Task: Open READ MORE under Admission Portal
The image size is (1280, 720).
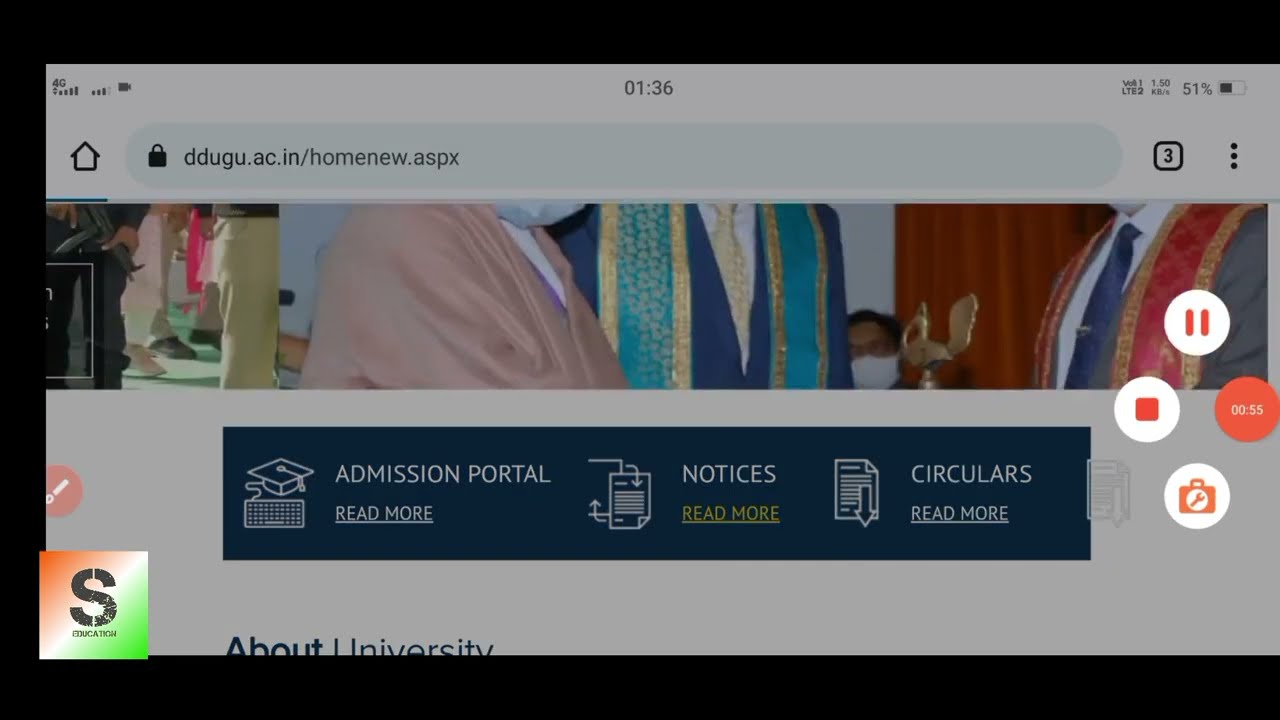Action: [384, 513]
